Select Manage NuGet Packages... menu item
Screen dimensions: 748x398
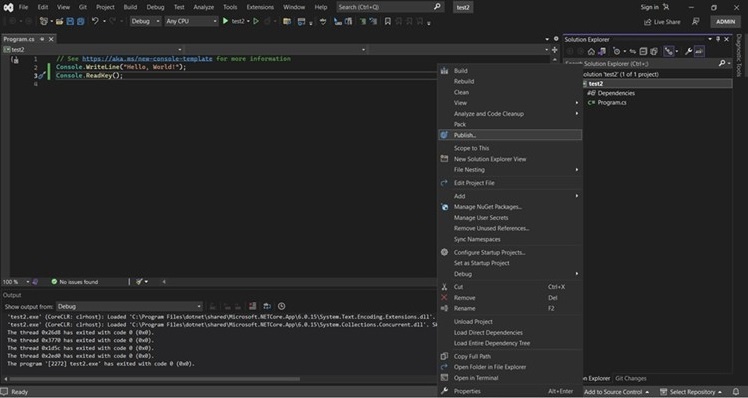click(510, 207)
